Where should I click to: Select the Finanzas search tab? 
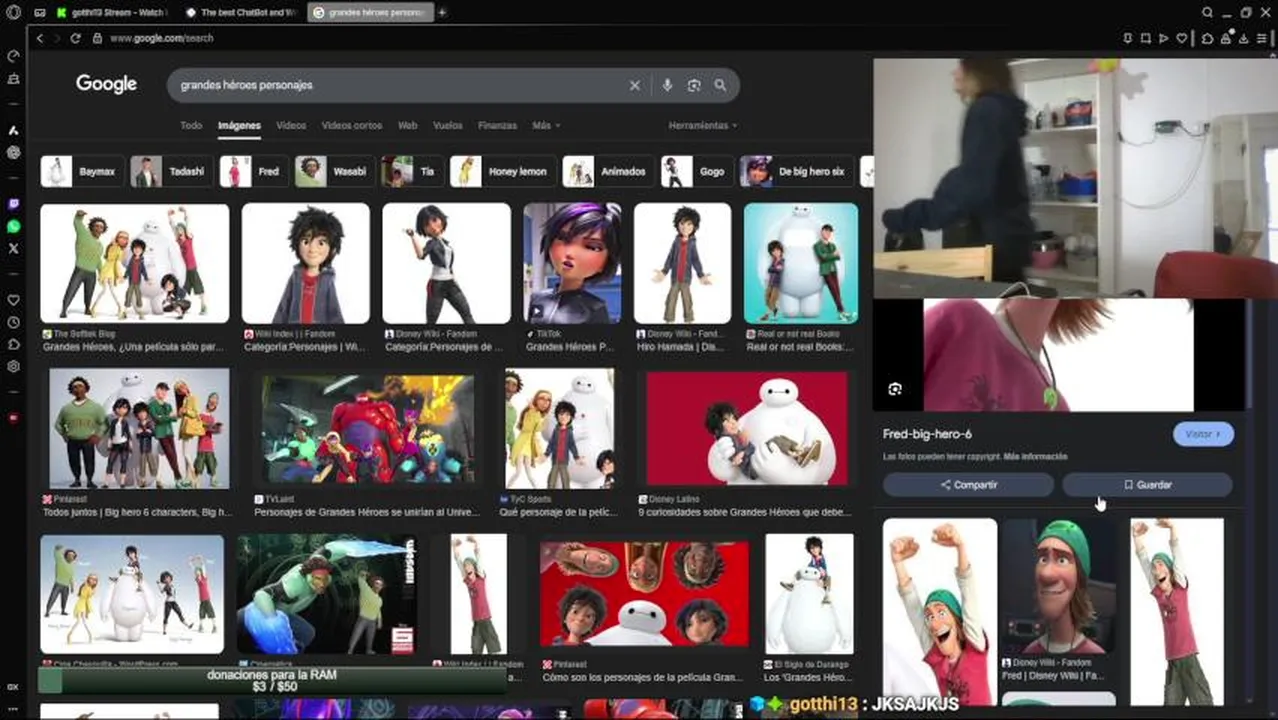(497, 126)
